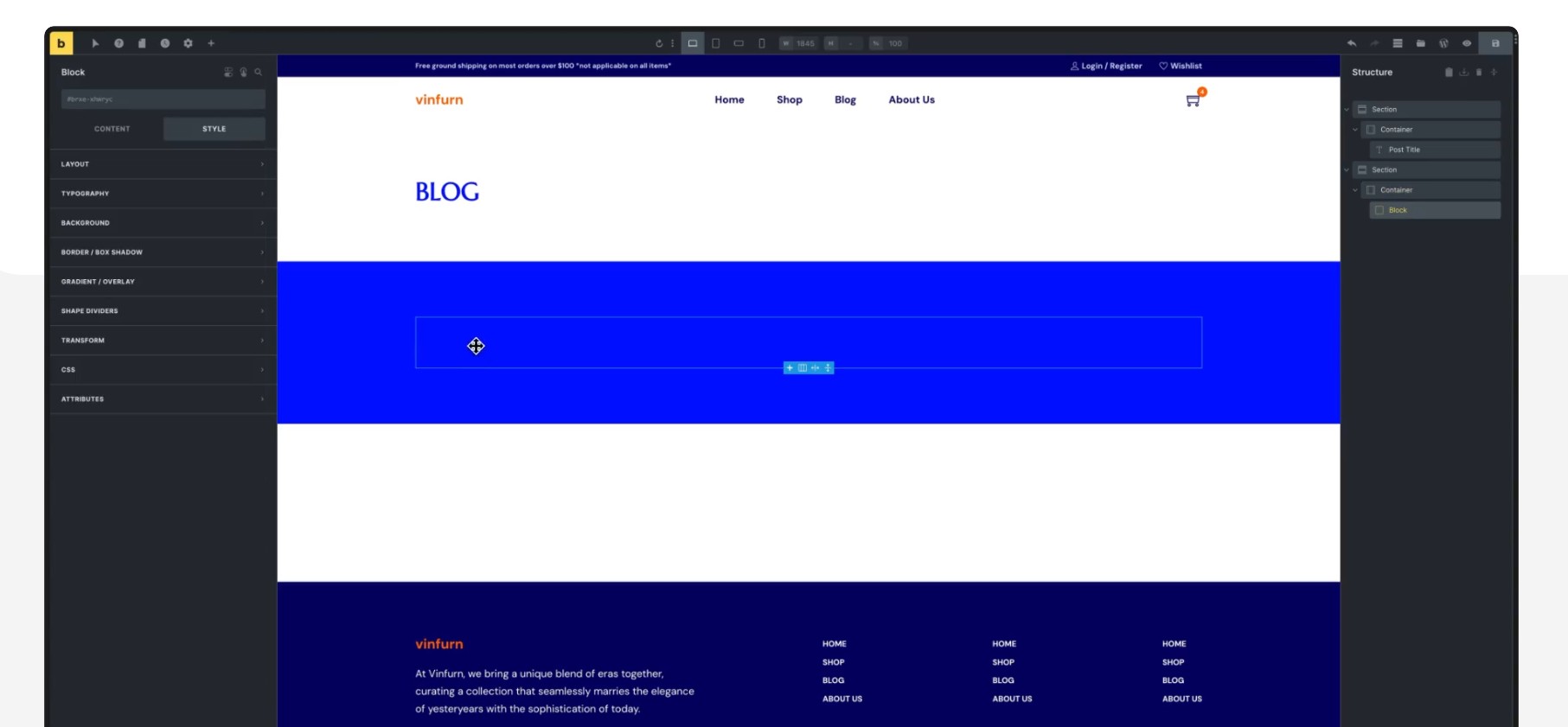Click the redo arrow icon
Screen dimensions: 1568x727
1374,43
